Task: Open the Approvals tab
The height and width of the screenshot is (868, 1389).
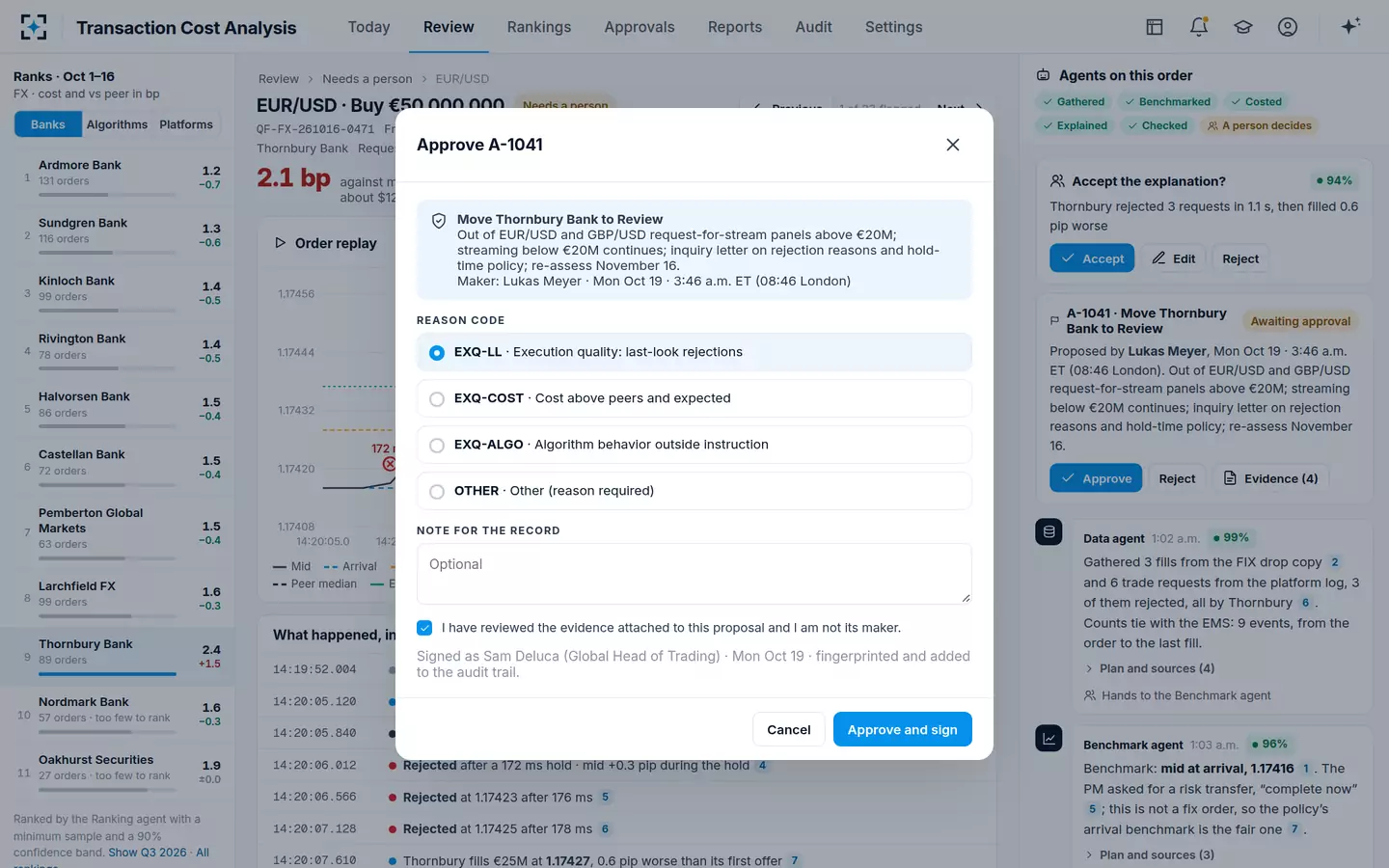Action: click(640, 27)
